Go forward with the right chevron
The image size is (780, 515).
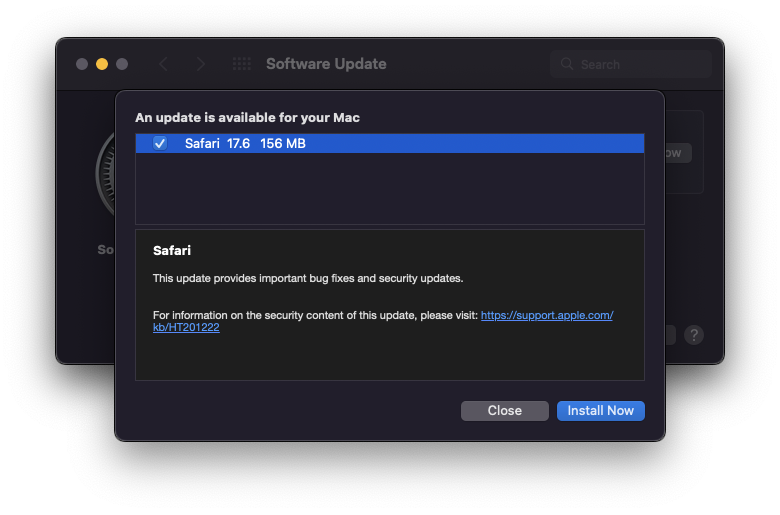200,64
